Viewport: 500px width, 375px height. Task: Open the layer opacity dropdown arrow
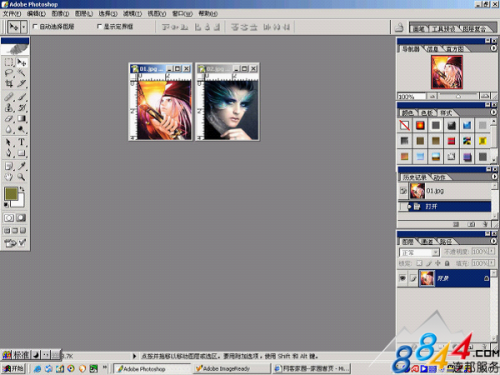(x=492, y=251)
